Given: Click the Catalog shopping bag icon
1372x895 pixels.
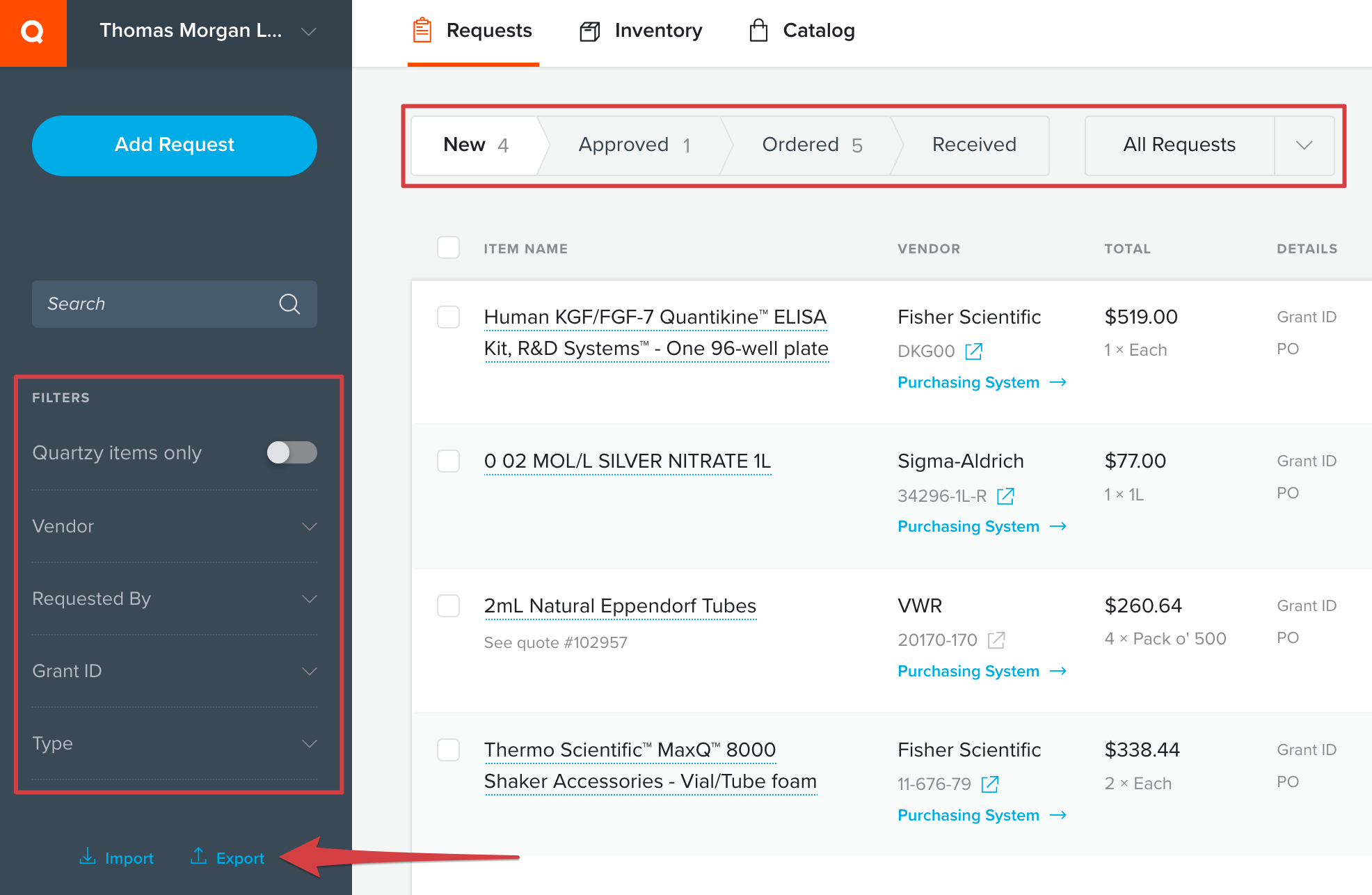Looking at the screenshot, I should [758, 31].
